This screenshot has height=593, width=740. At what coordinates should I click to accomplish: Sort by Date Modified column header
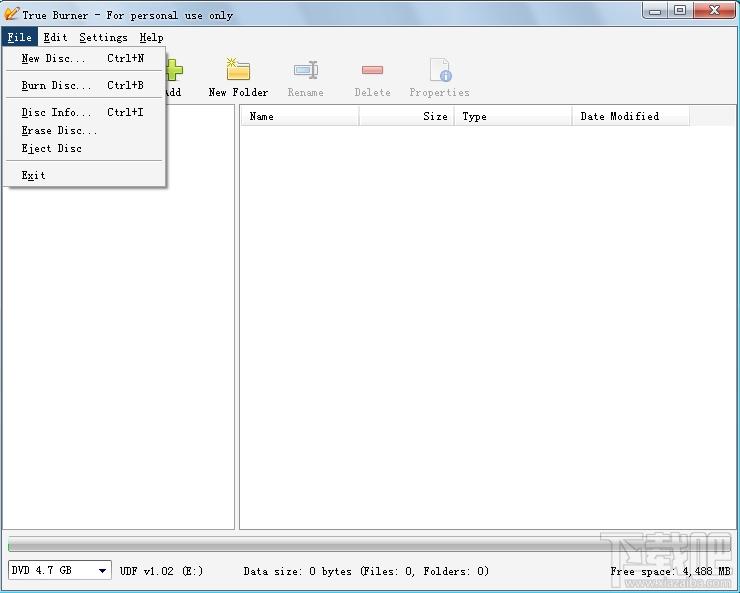631,116
